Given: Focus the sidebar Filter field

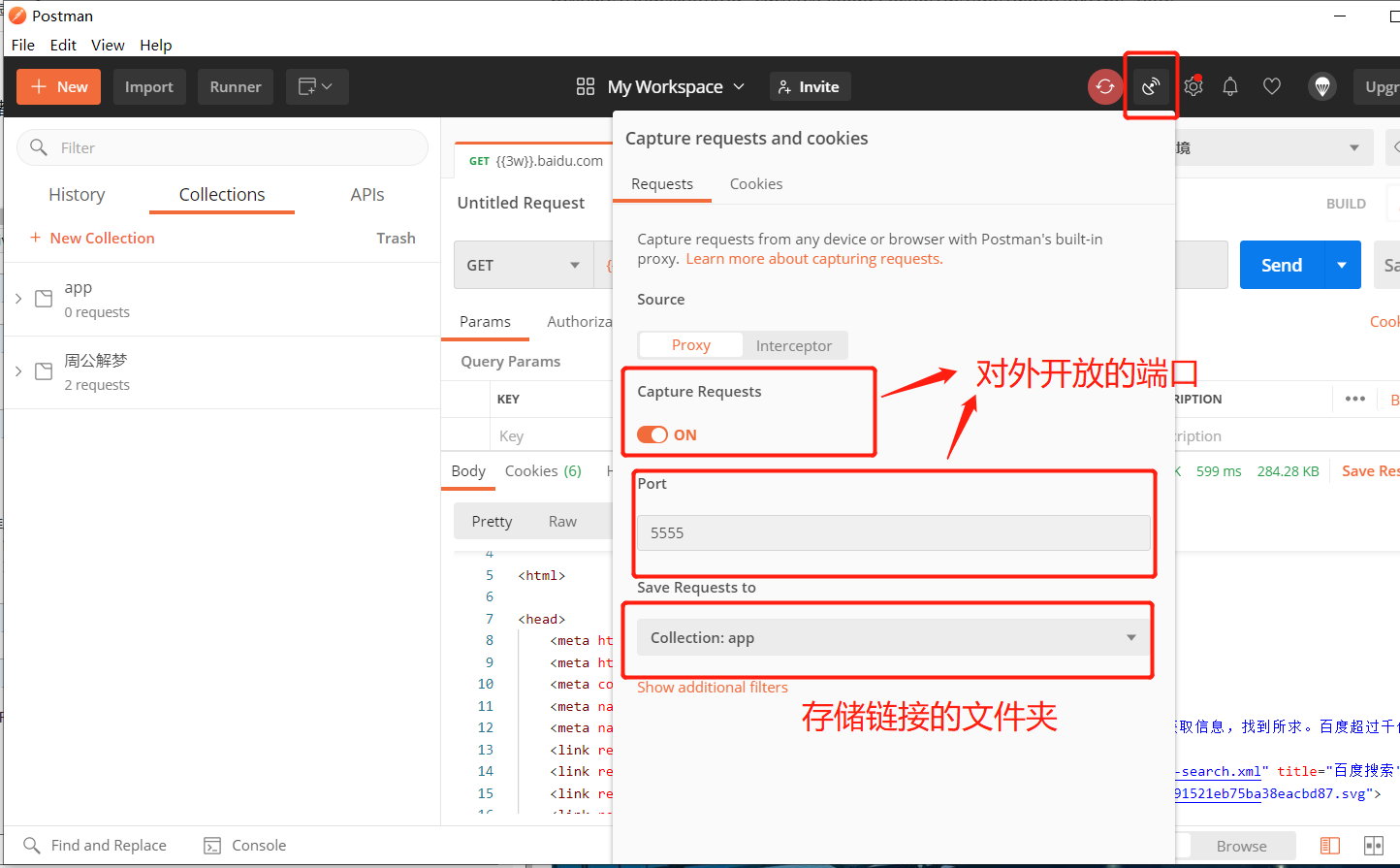Looking at the screenshot, I should tap(222, 147).
